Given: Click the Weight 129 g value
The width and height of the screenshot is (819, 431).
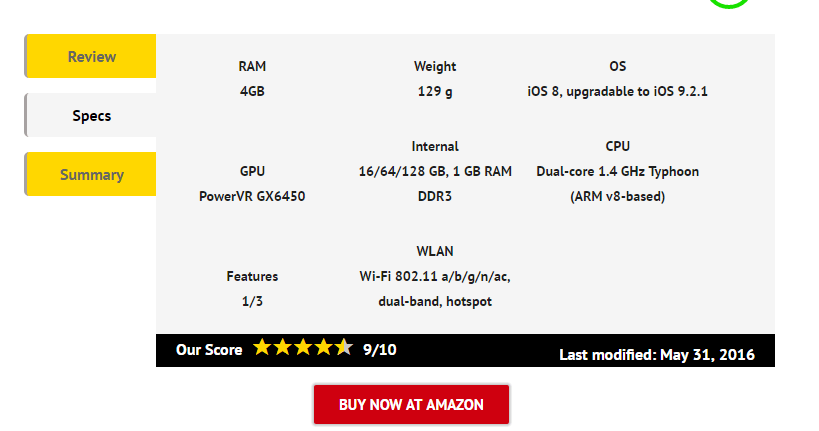Looking at the screenshot, I should 435,91.
